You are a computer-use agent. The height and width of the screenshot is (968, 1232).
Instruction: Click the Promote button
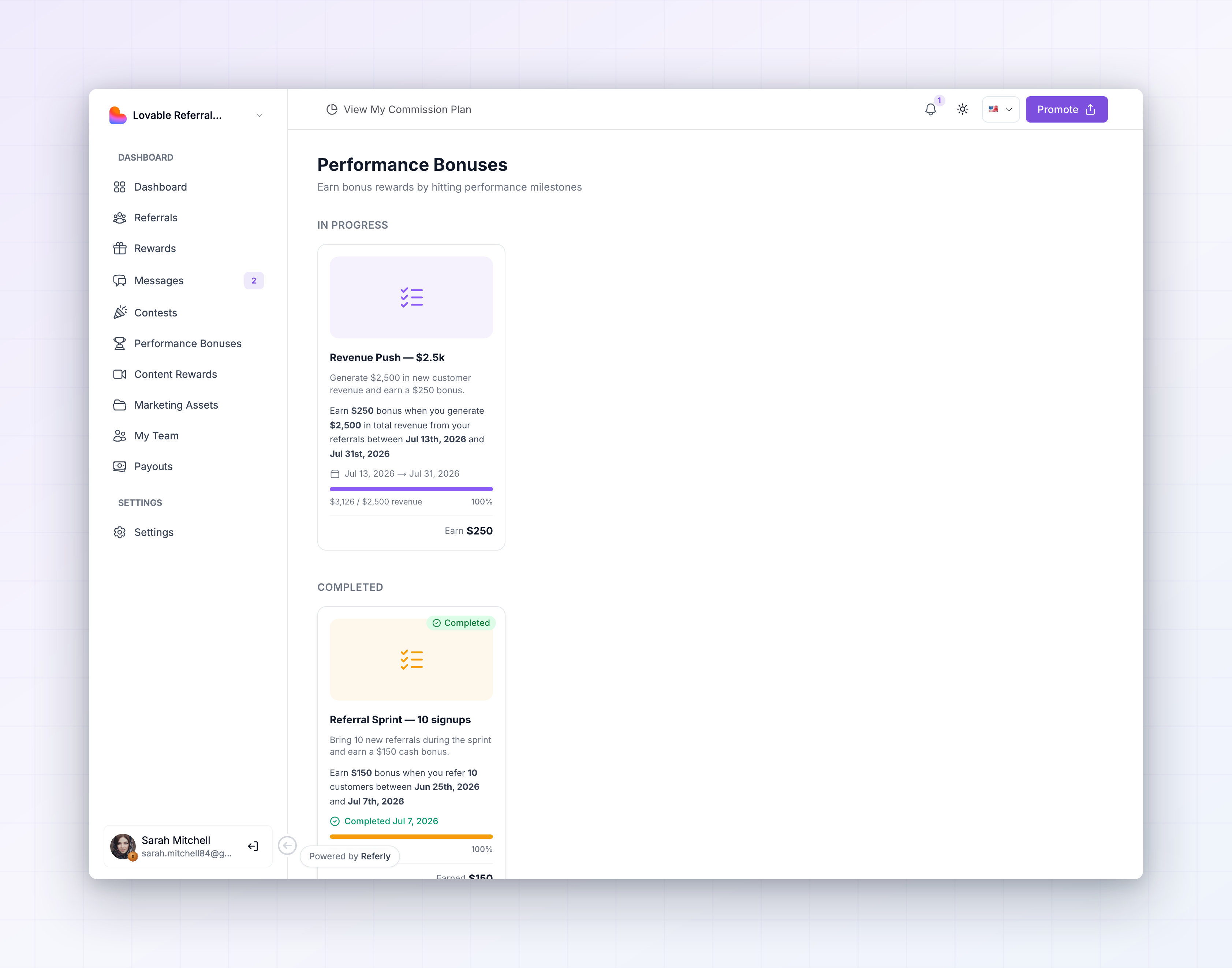click(1067, 109)
